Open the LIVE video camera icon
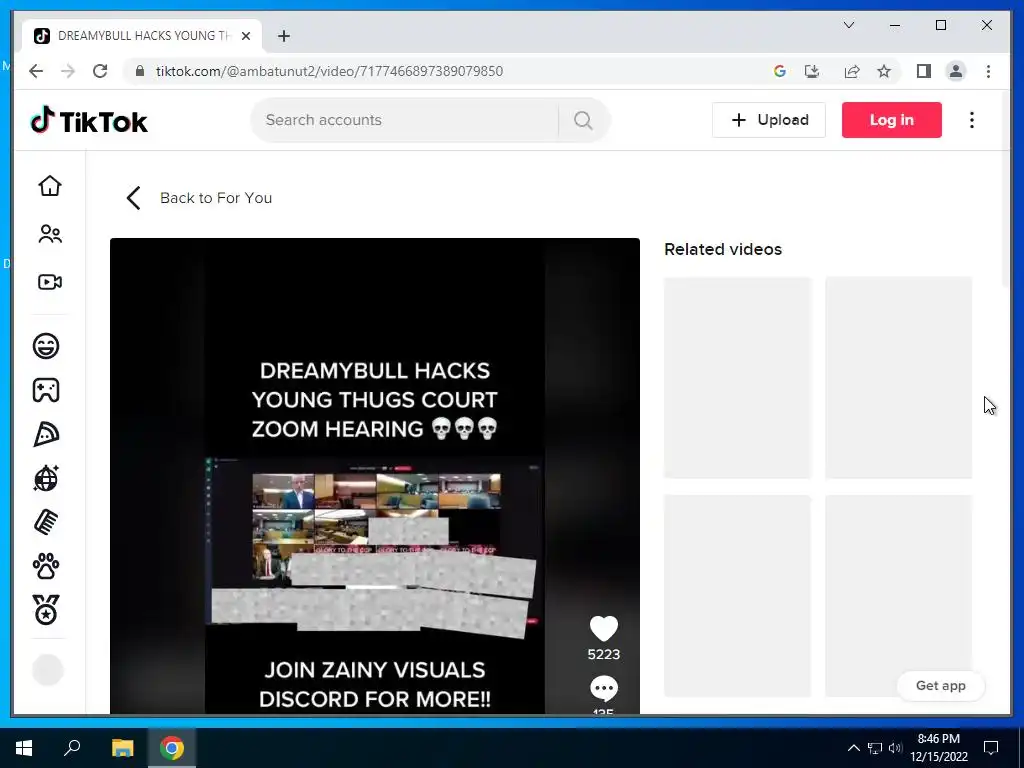 pyautogui.click(x=50, y=282)
